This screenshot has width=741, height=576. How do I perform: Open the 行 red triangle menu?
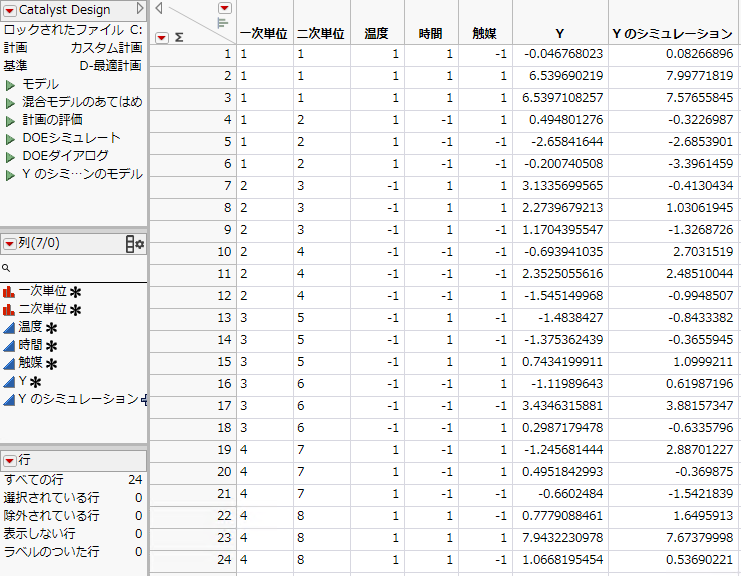point(9,460)
